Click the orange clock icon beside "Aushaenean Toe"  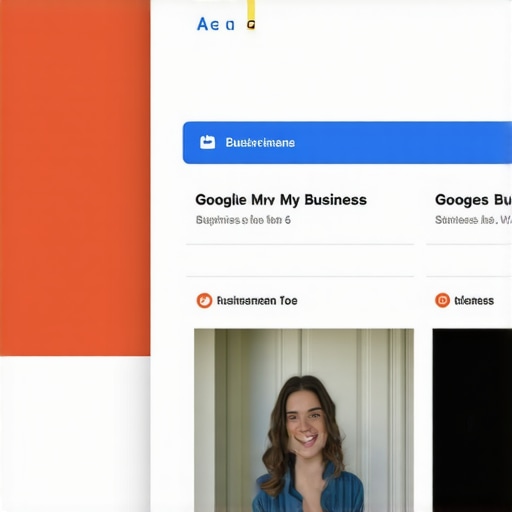click(x=204, y=300)
